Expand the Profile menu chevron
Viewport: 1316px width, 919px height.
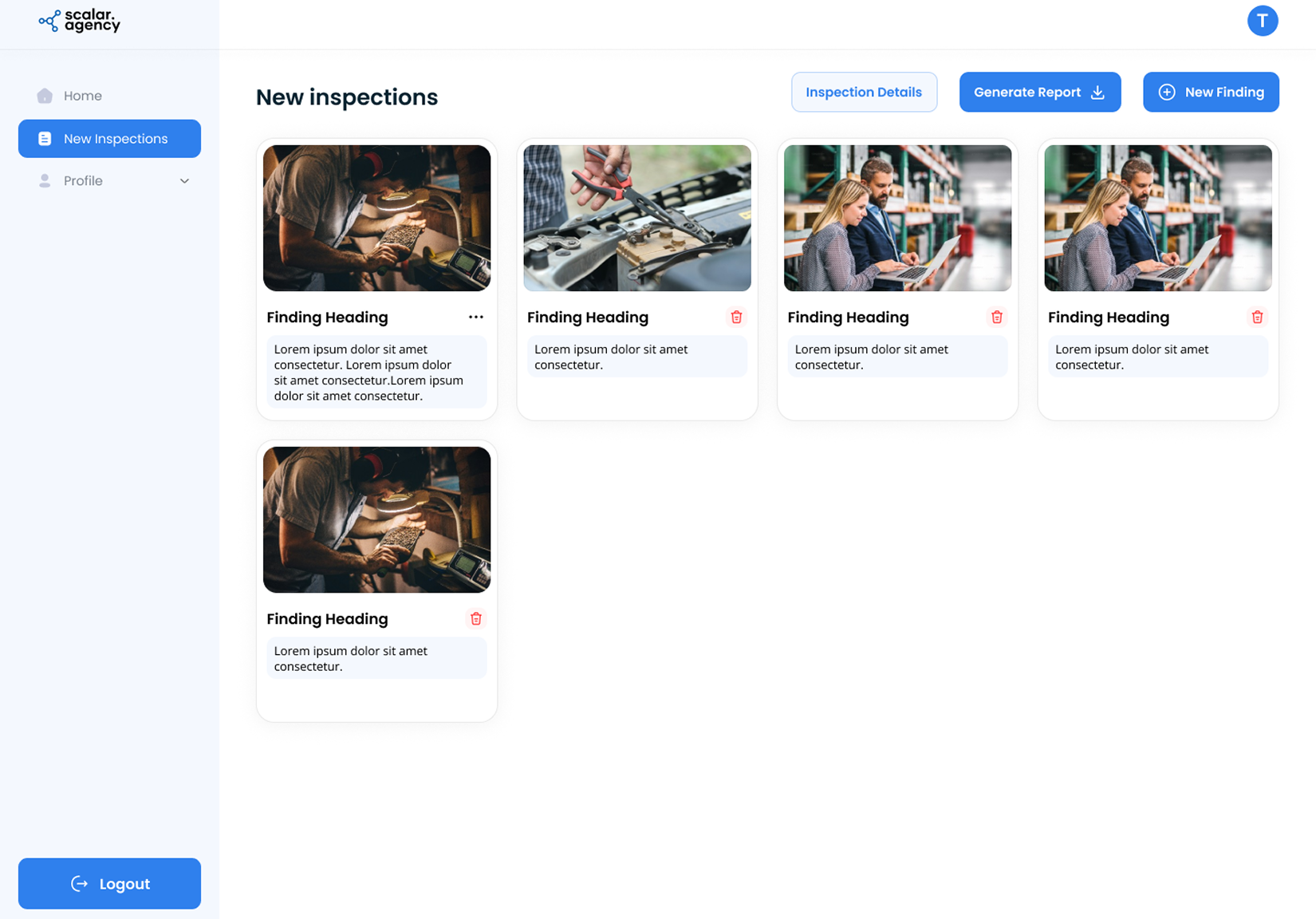pos(184,180)
